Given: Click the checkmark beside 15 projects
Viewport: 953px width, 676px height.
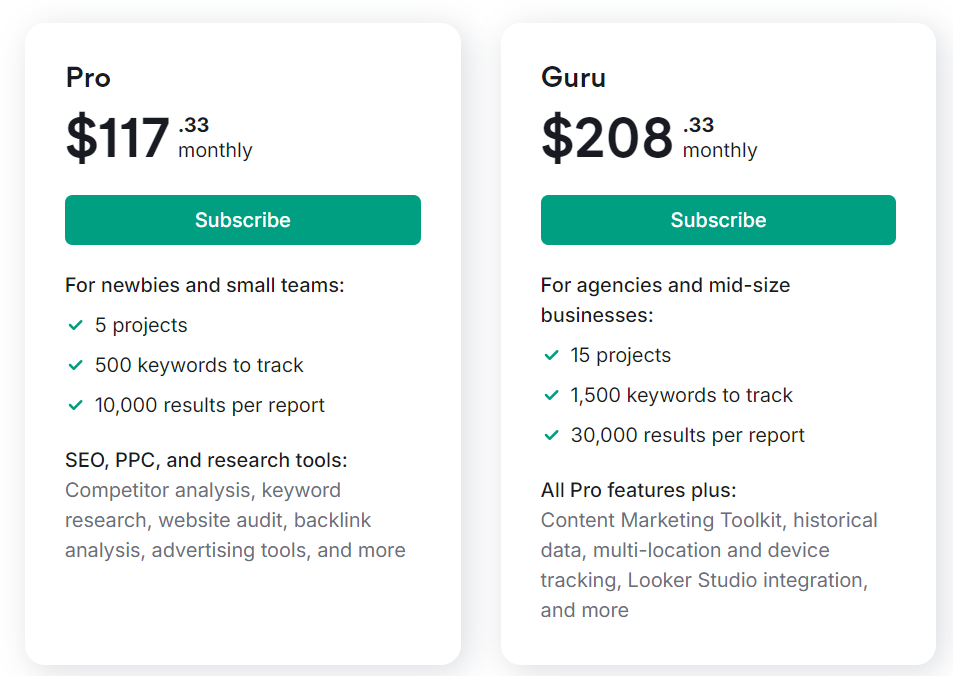Looking at the screenshot, I should pyautogui.click(x=552, y=355).
